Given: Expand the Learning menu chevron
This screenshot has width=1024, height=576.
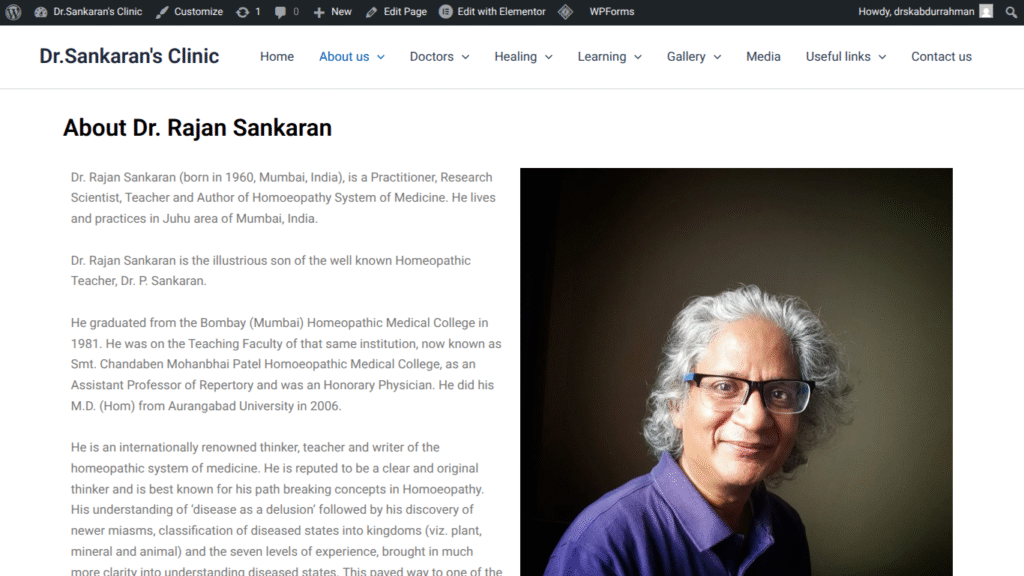Looking at the screenshot, I should (638, 57).
